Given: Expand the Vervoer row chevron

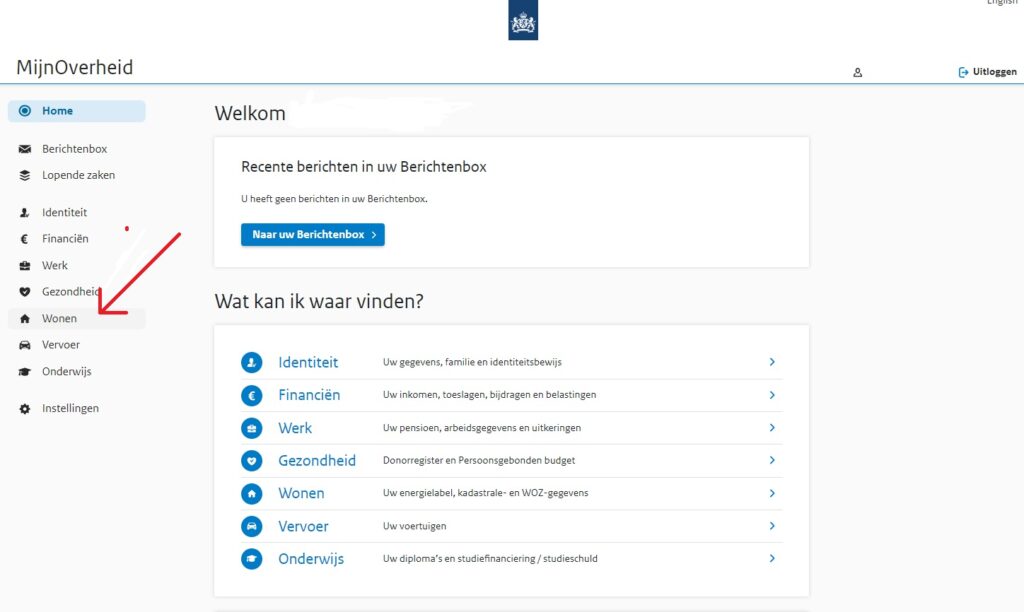Looking at the screenshot, I should pyautogui.click(x=772, y=526).
